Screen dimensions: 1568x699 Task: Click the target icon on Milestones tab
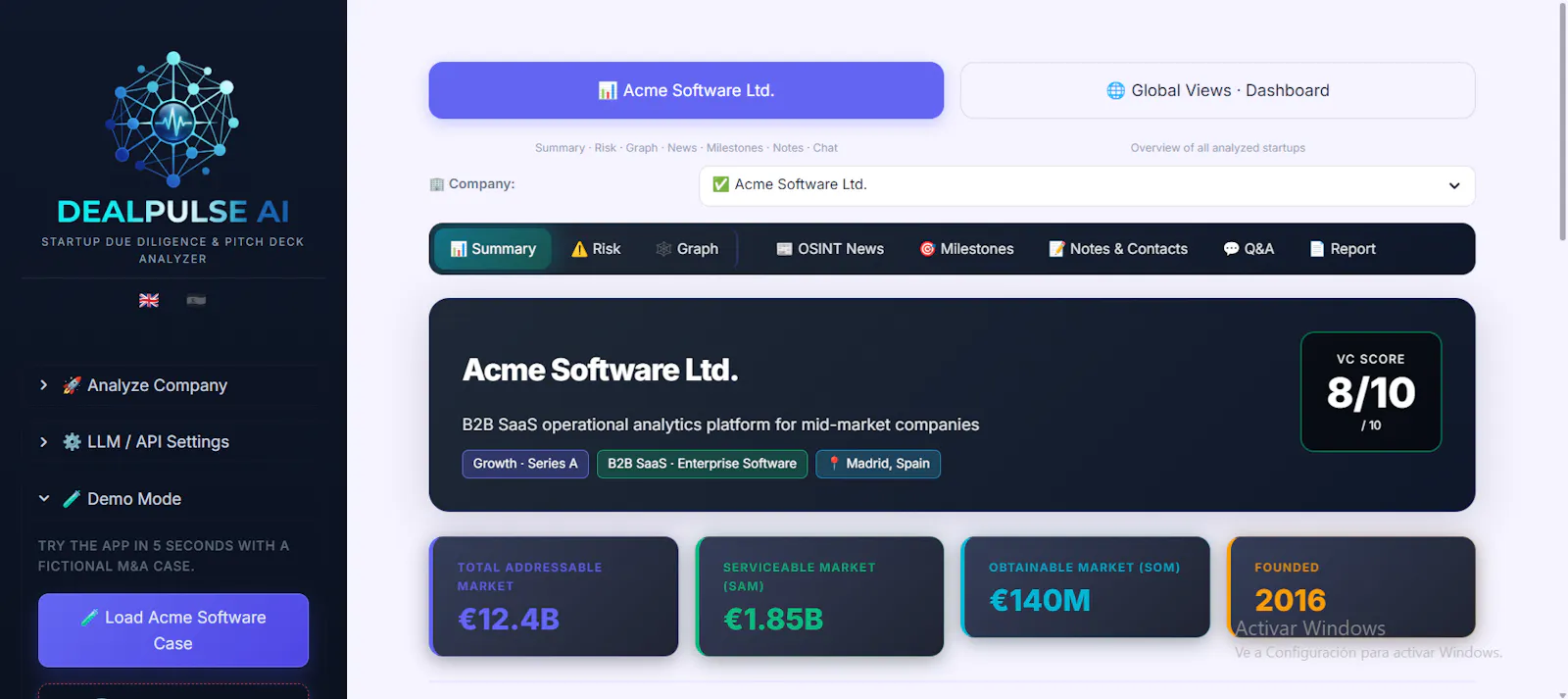coord(927,249)
